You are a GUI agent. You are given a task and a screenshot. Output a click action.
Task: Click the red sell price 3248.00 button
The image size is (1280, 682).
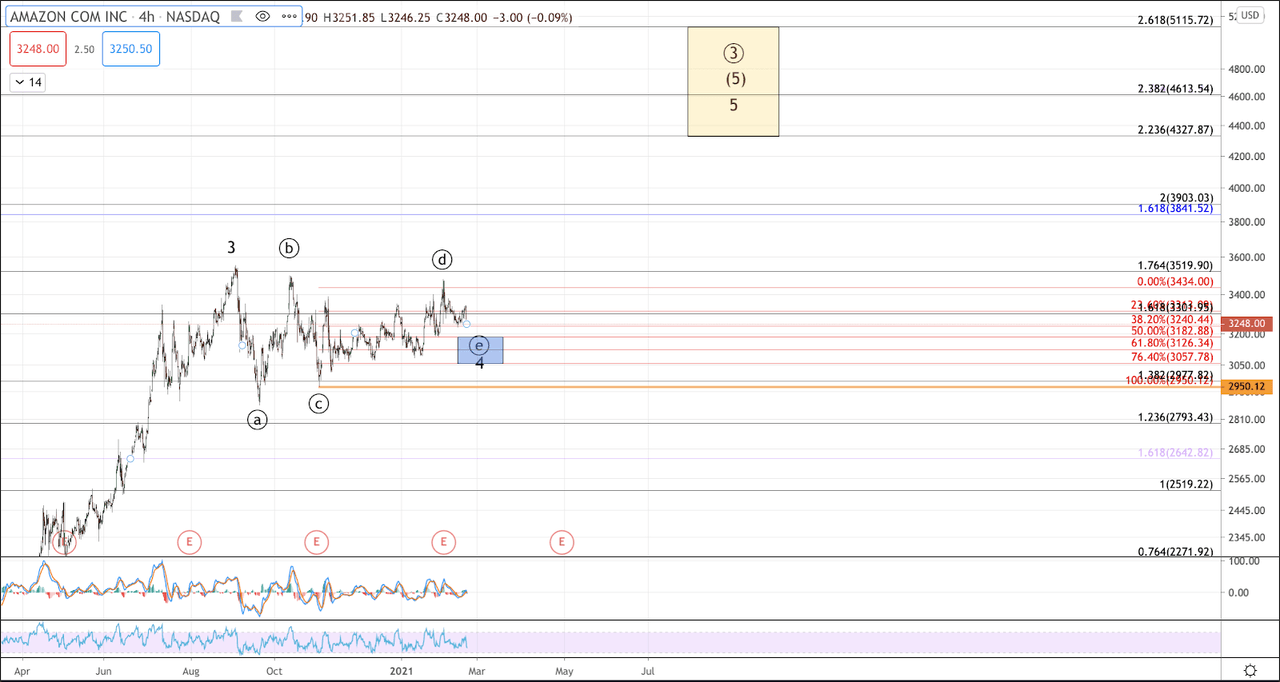pos(38,49)
